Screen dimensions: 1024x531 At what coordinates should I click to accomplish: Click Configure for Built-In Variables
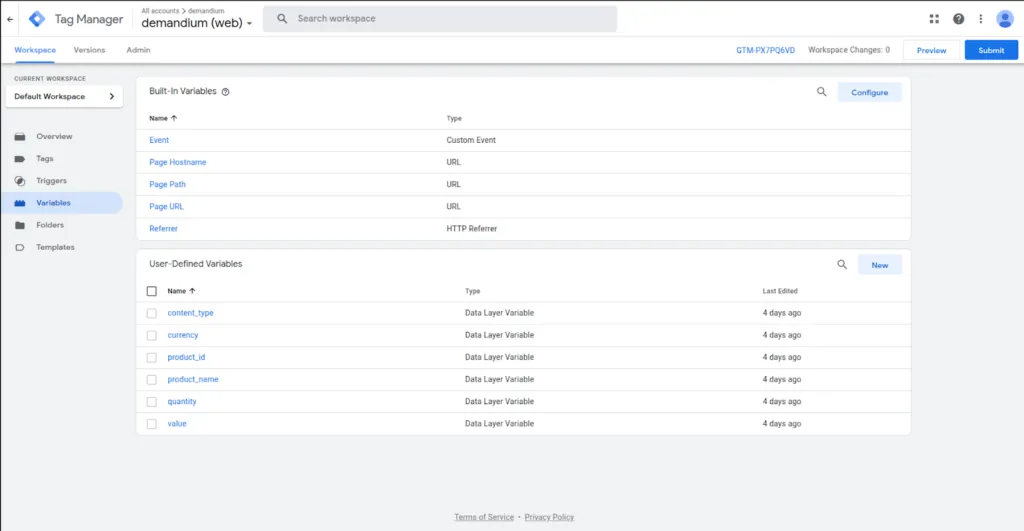pos(869,92)
